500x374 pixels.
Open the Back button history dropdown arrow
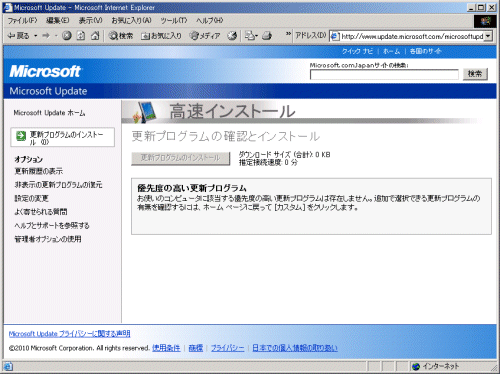point(36,36)
